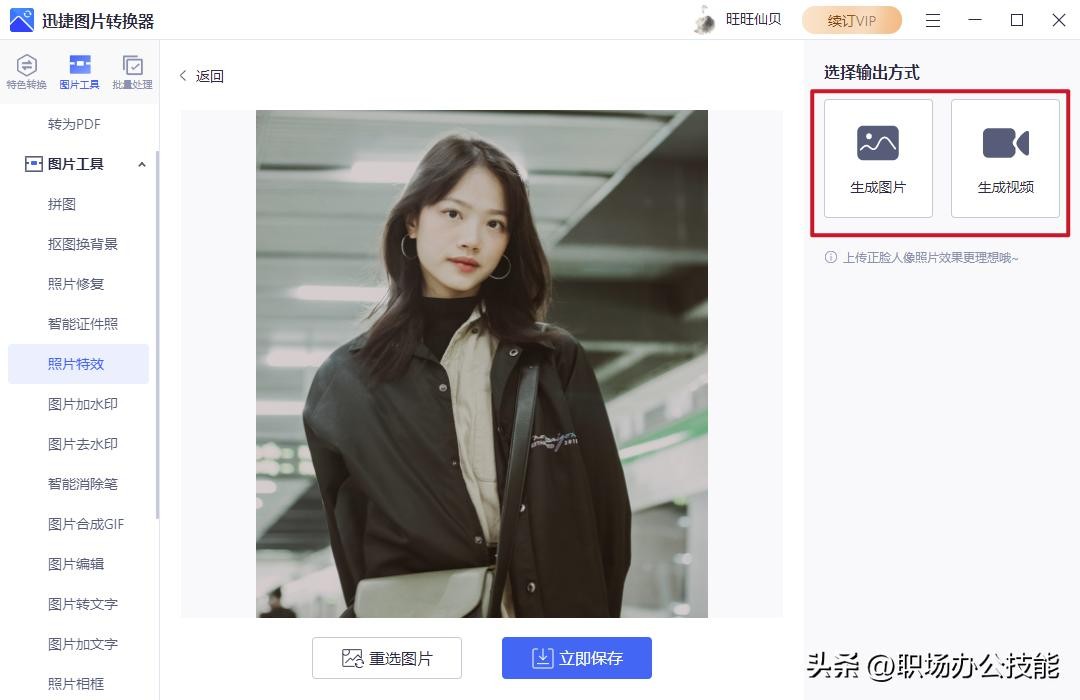Open 抠图换背景 in the sidebar
1080x700 pixels.
pyautogui.click(x=83, y=244)
